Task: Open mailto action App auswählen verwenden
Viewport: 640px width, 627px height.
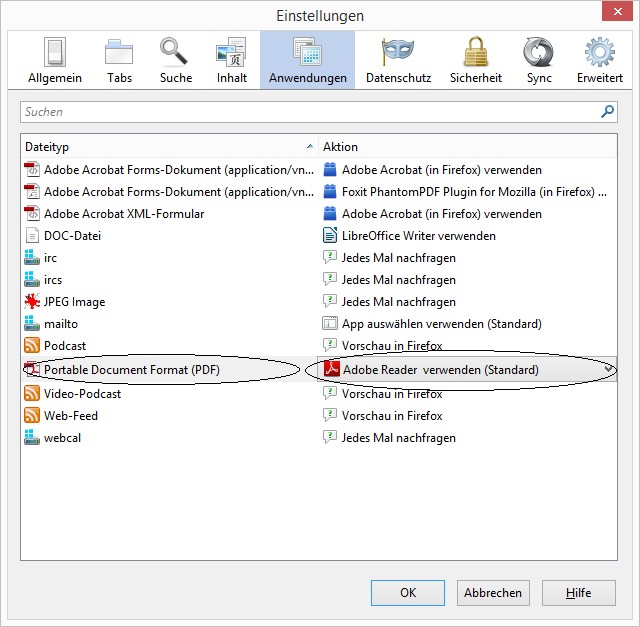Action: click(x=468, y=324)
